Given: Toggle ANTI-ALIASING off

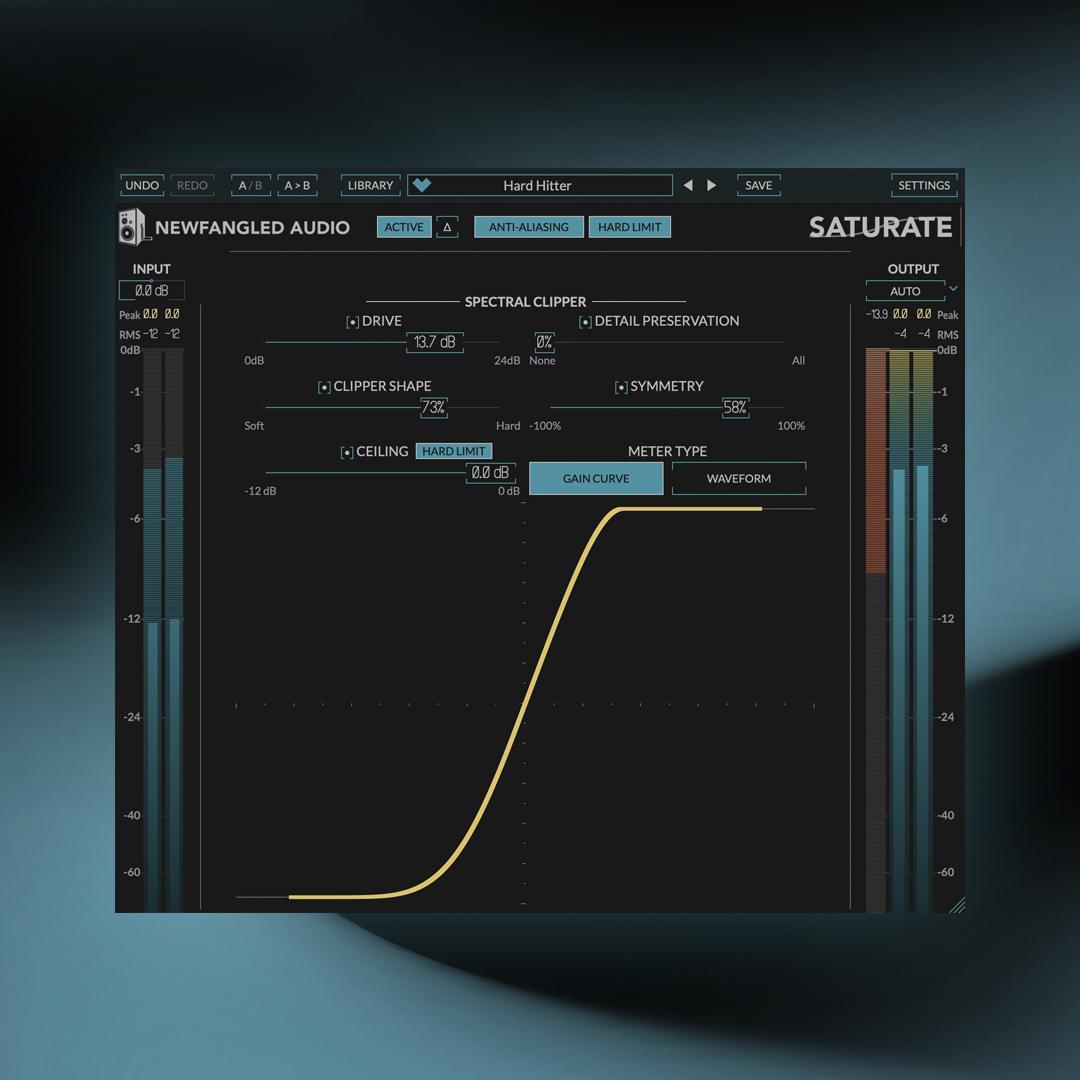Looking at the screenshot, I should coord(529,227).
